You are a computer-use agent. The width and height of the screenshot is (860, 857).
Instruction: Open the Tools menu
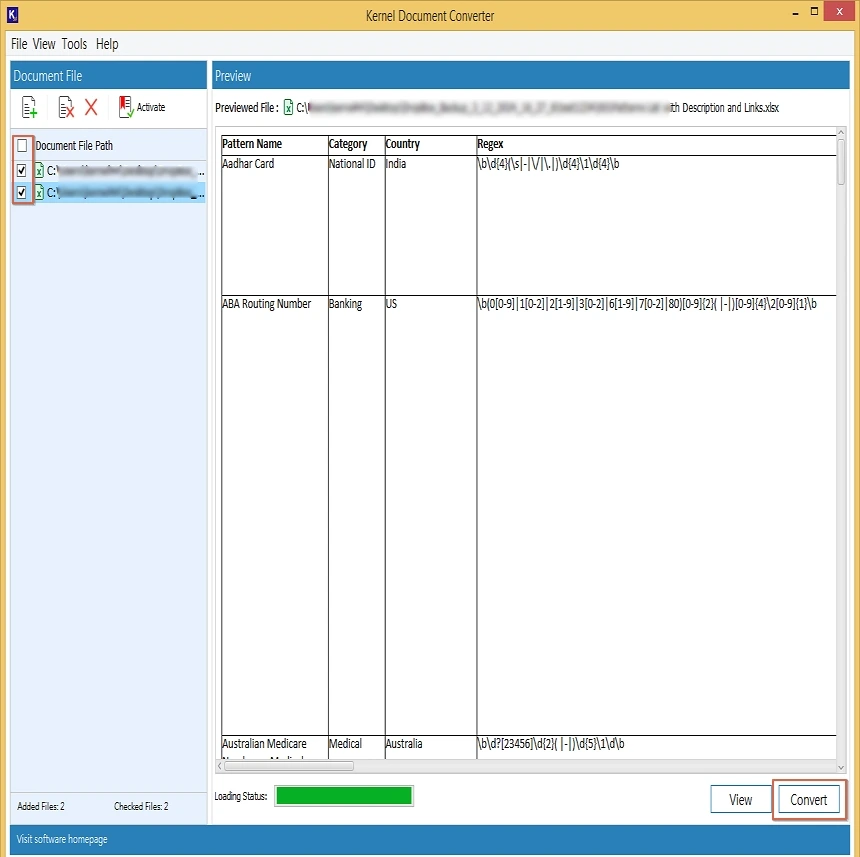pos(74,44)
